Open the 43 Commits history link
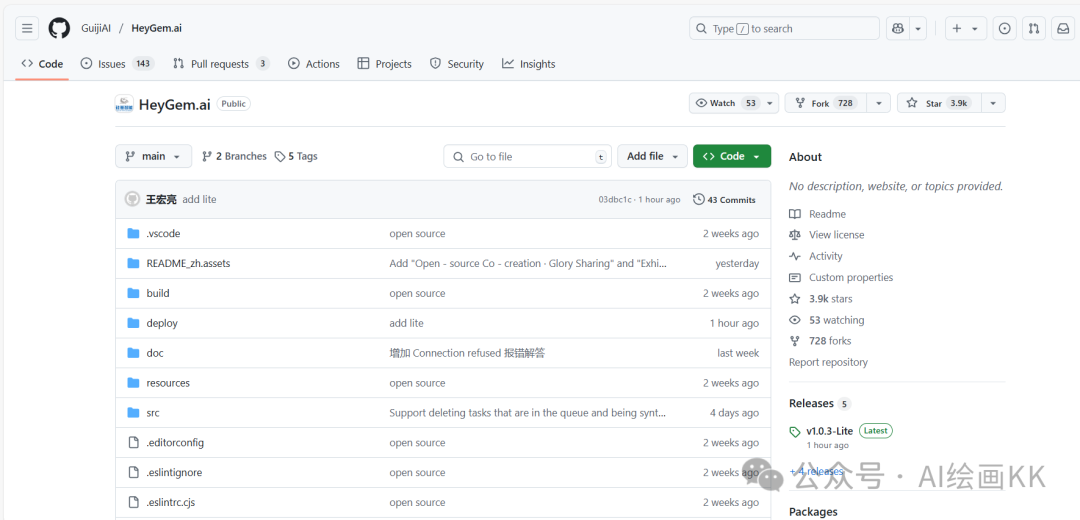This screenshot has width=1080, height=520. pos(724,200)
